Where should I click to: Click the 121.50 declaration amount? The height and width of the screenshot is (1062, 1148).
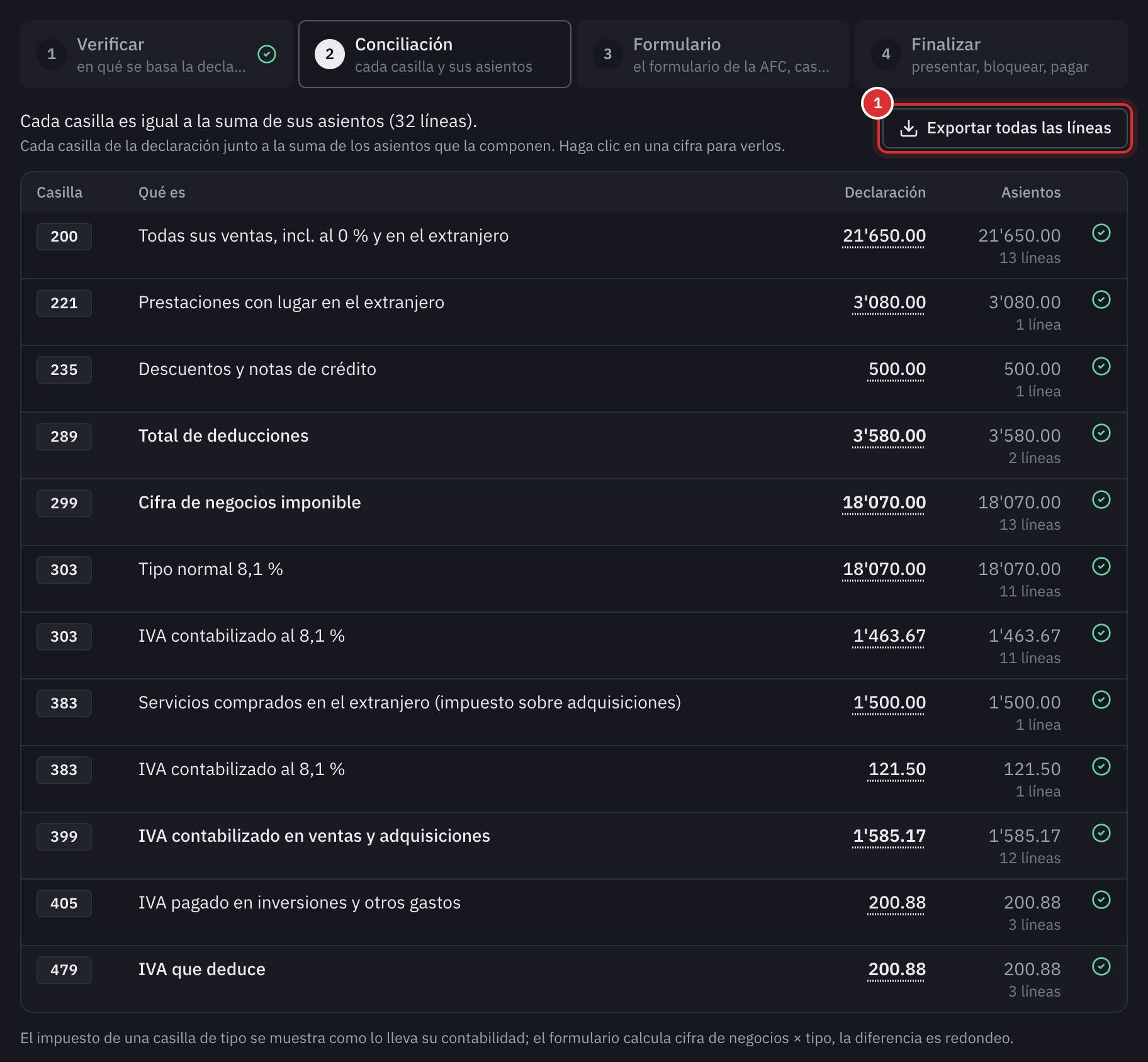pos(897,769)
